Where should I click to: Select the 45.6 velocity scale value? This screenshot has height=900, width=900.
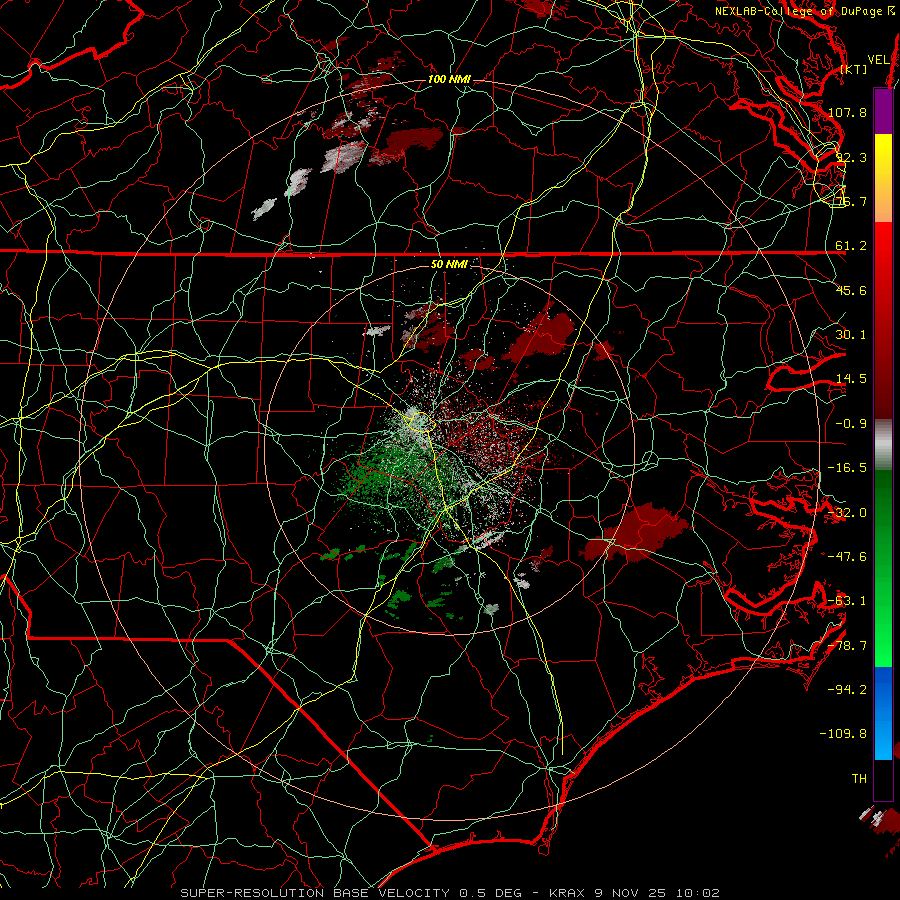tap(851, 290)
